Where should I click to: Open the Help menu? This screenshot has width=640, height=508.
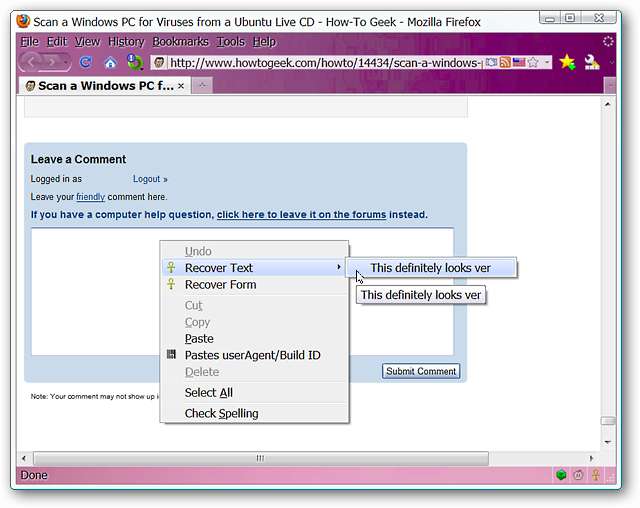(x=264, y=42)
